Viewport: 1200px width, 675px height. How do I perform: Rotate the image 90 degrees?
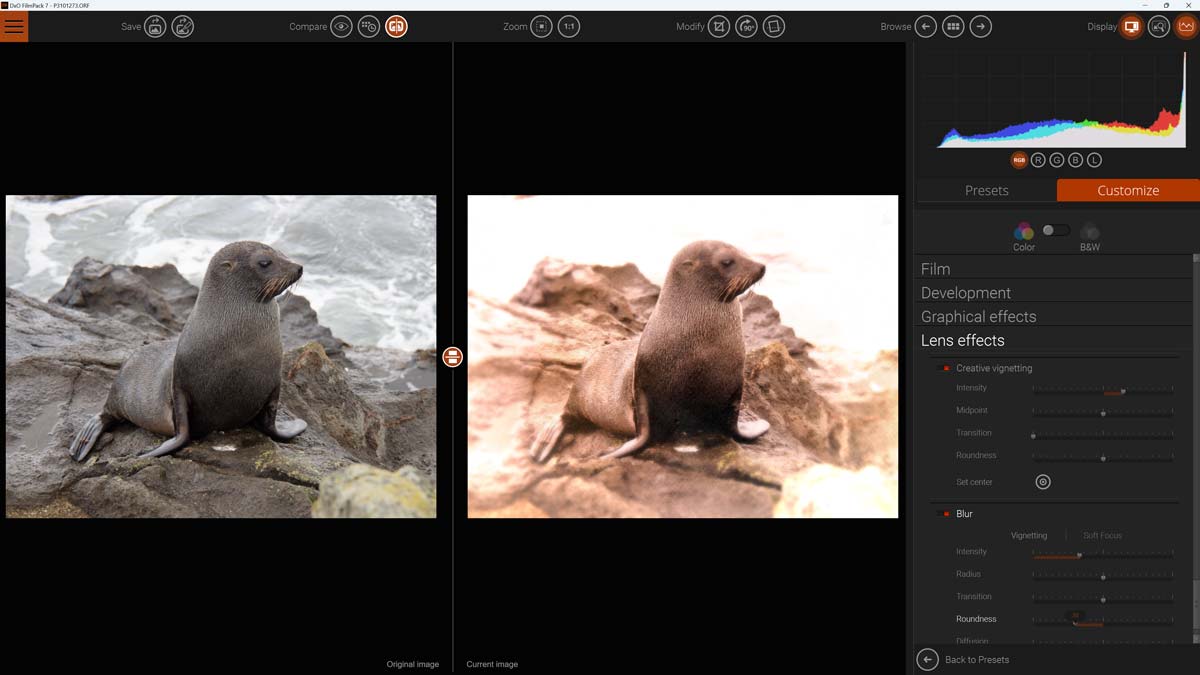[746, 26]
